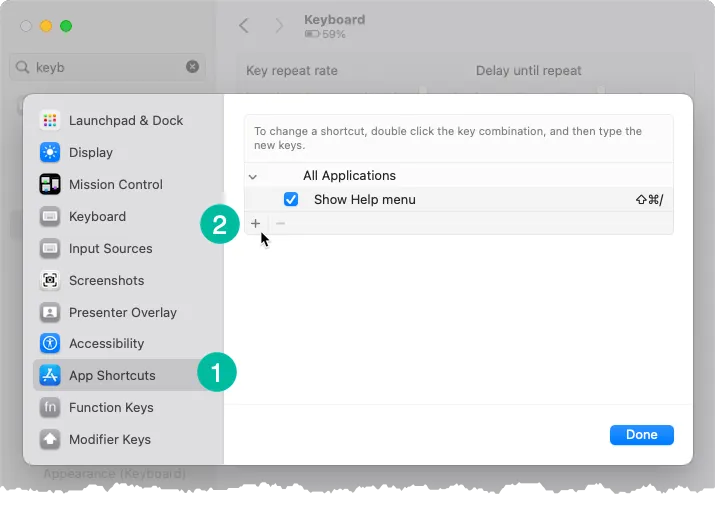Screen dimensions: 715x518
Task: Select the Display sun icon
Action: (50, 152)
